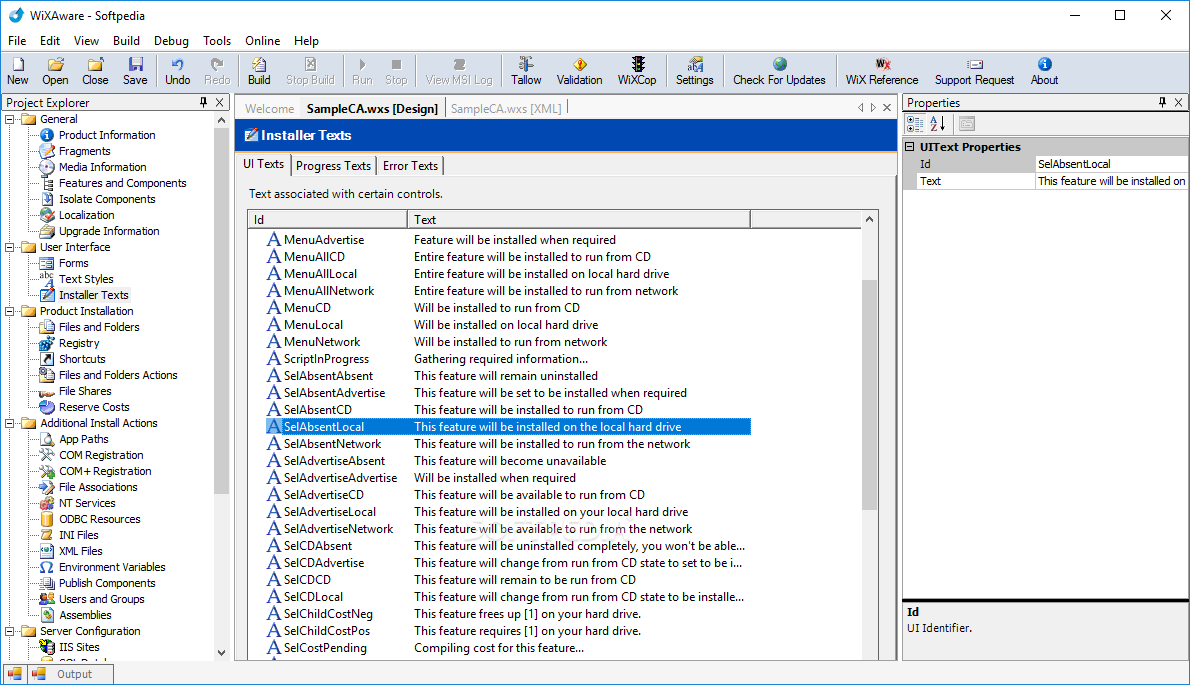Screen dimensions: 1190x685
Task: Launch the Tallow tool
Action: [x=526, y=71]
